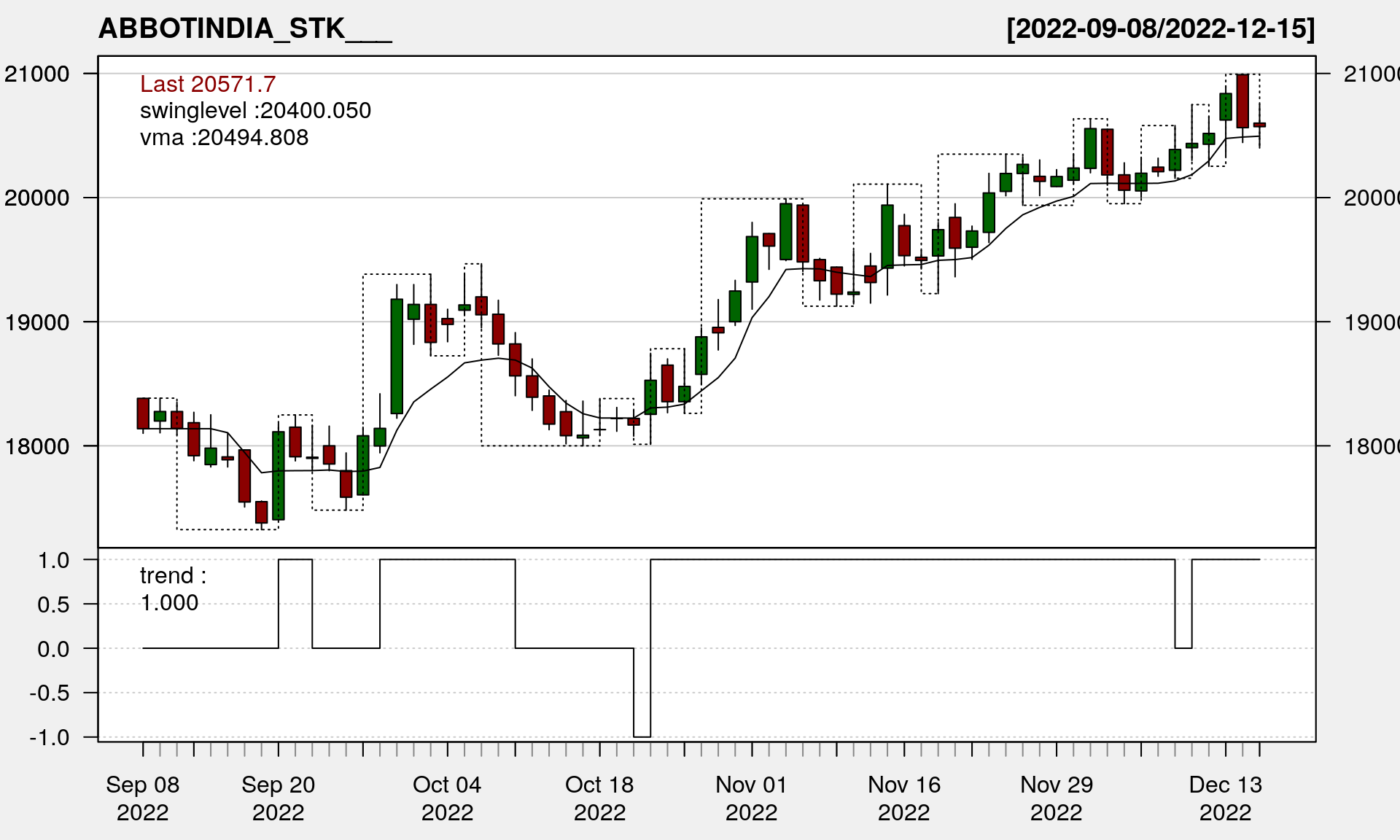Click the swinglevel 20400.050 text
1400x840 pixels.
255,111
